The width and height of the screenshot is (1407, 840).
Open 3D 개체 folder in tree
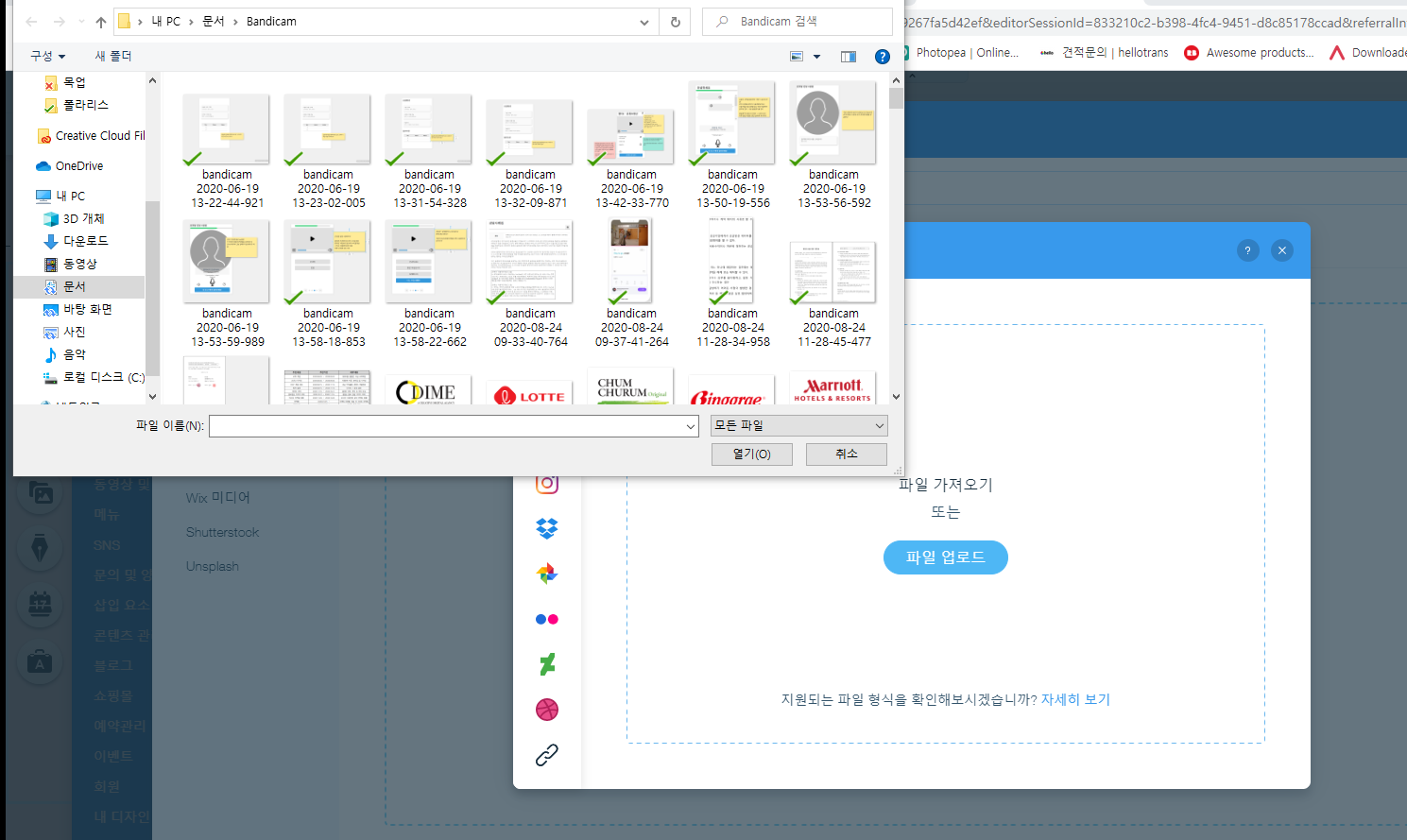tap(75, 219)
